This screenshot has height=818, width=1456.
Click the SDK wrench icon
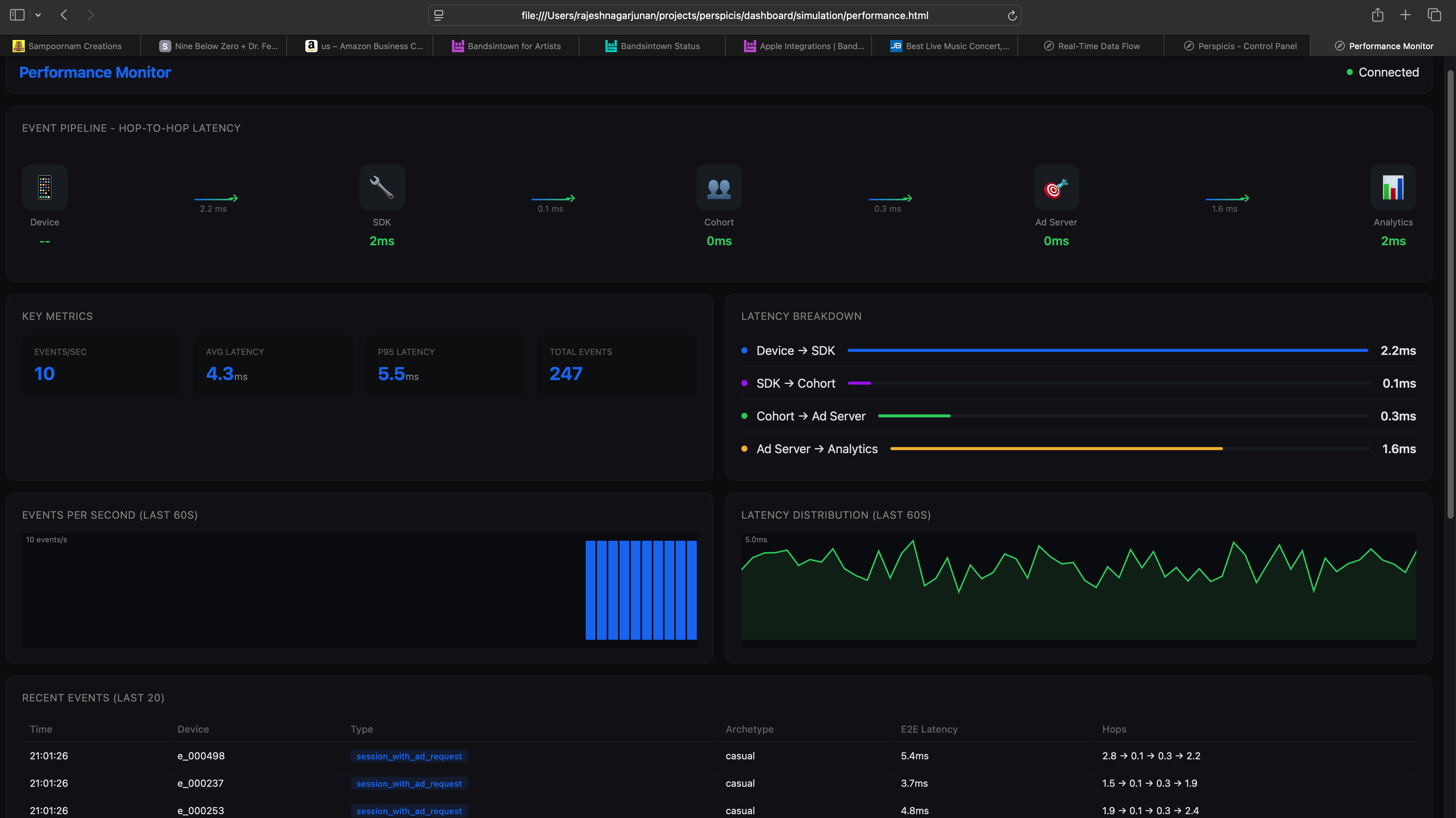tap(382, 187)
